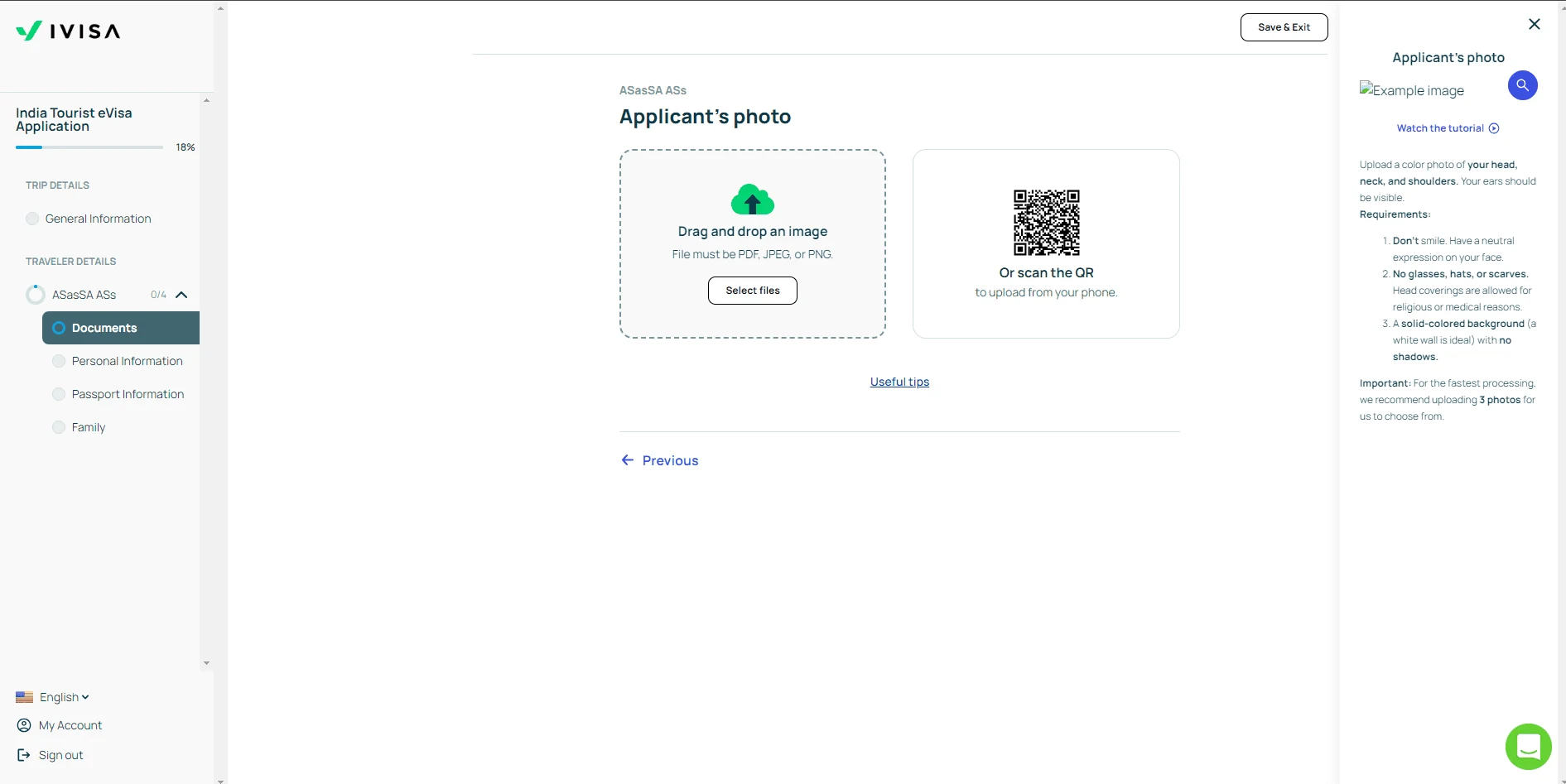Click the iVisa logo
This screenshot has height=784, width=1566.
click(x=68, y=31)
